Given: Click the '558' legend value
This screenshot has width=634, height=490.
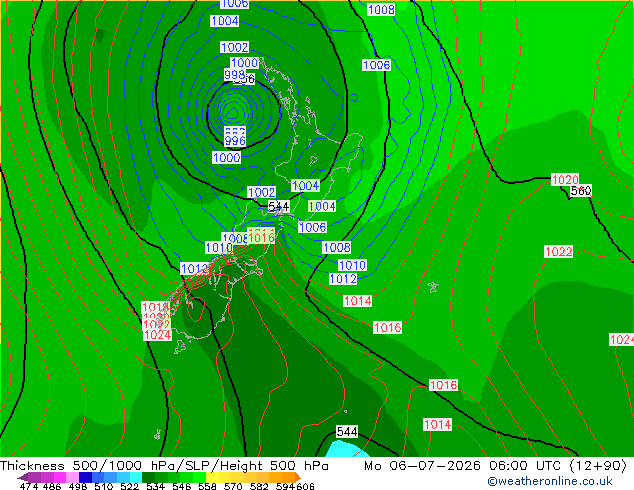Looking at the screenshot, I should point(207,486).
